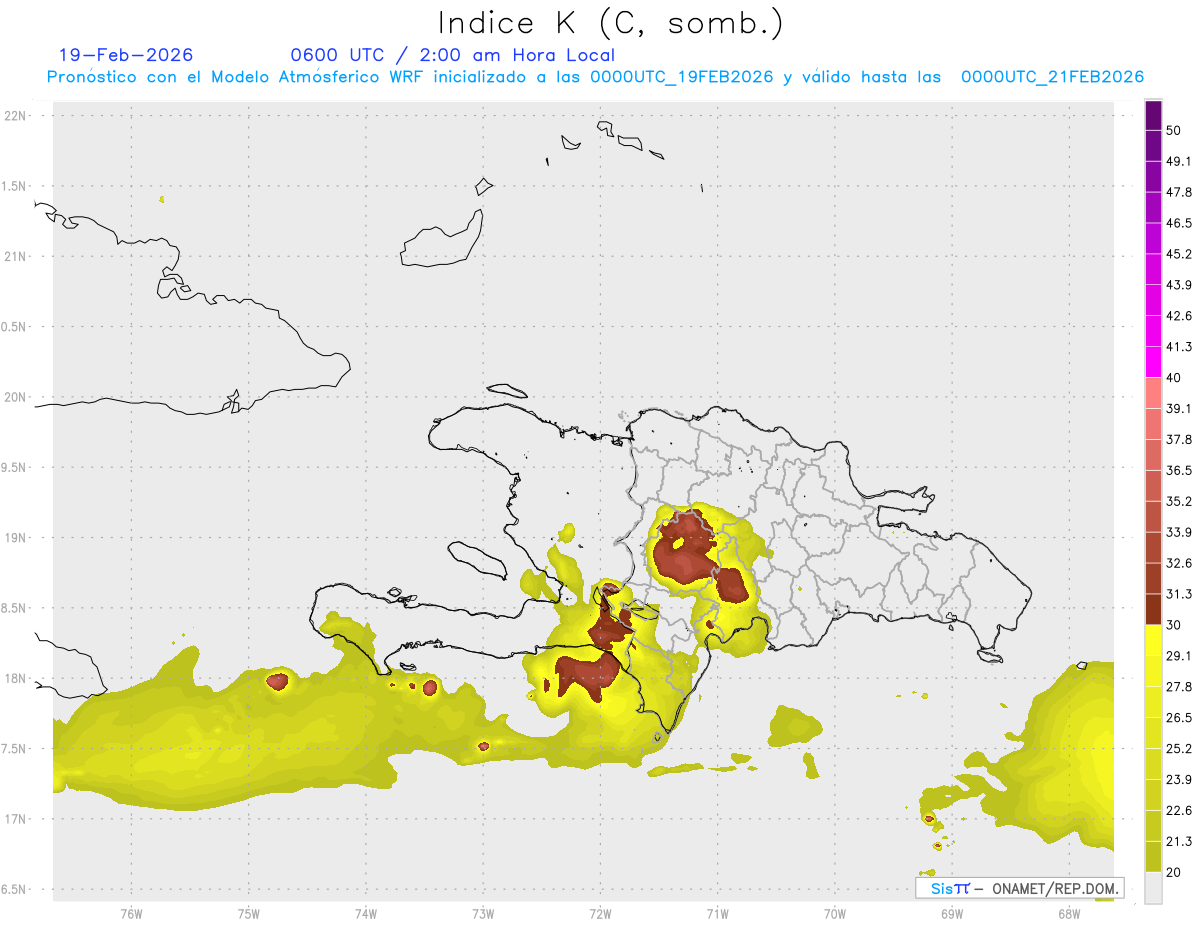Click the "39.1" colorbar value
The image size is (1200, 927).
(x=1179, y=408)
